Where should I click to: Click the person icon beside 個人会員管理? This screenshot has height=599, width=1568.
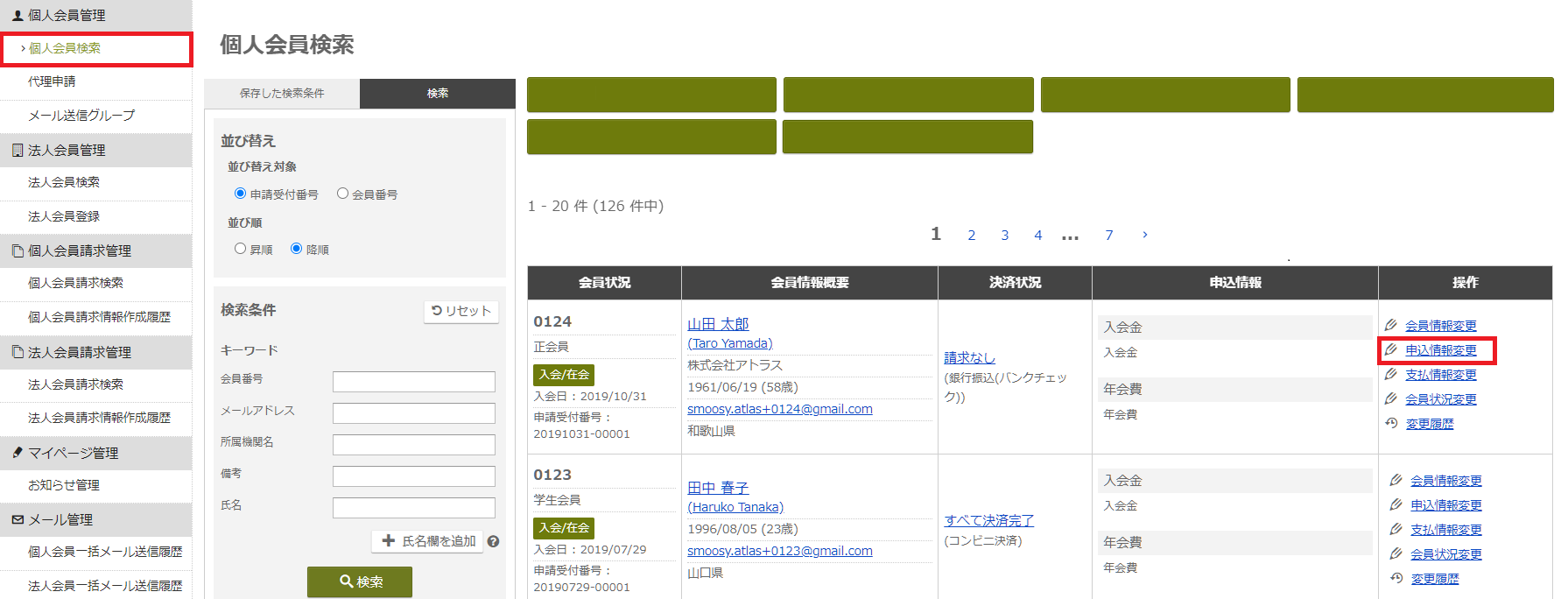(x=18, y=15)
